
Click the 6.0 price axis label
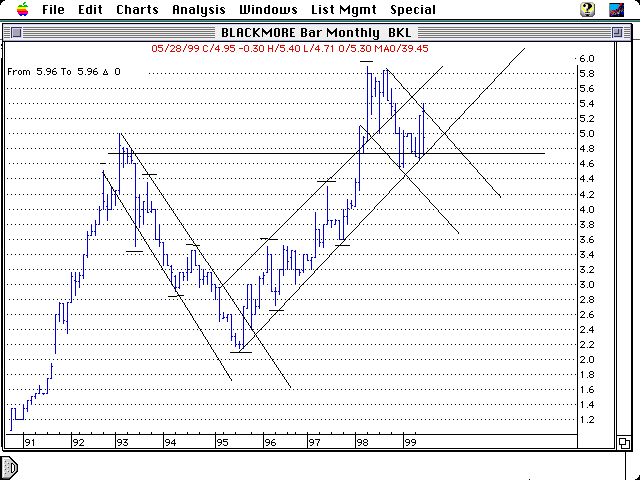[x=587, y=59]
